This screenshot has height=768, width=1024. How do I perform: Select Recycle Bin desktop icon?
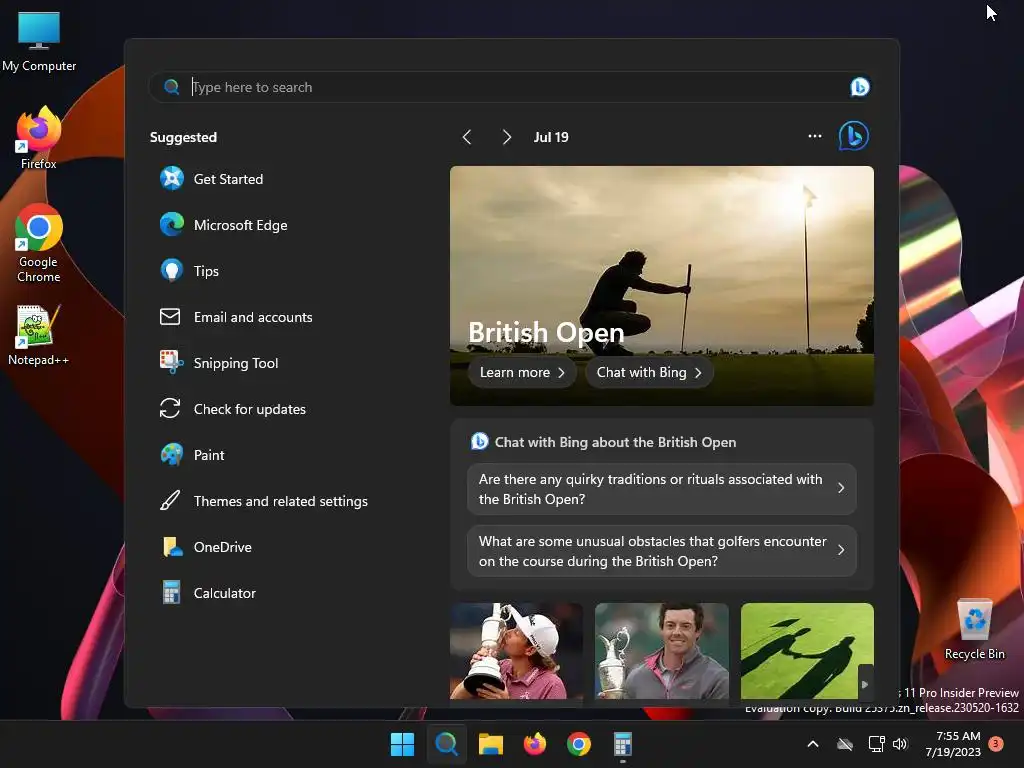974,629
